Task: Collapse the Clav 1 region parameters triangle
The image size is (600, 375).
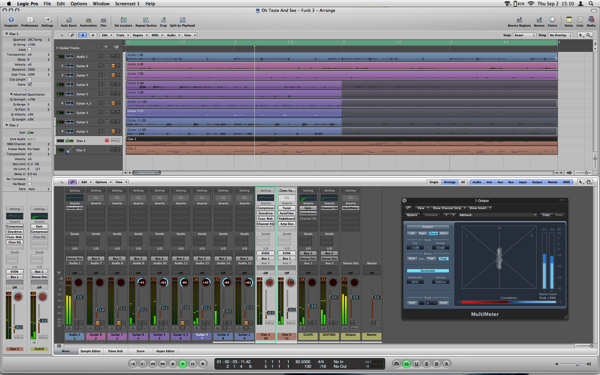Action: click(7, 34)
